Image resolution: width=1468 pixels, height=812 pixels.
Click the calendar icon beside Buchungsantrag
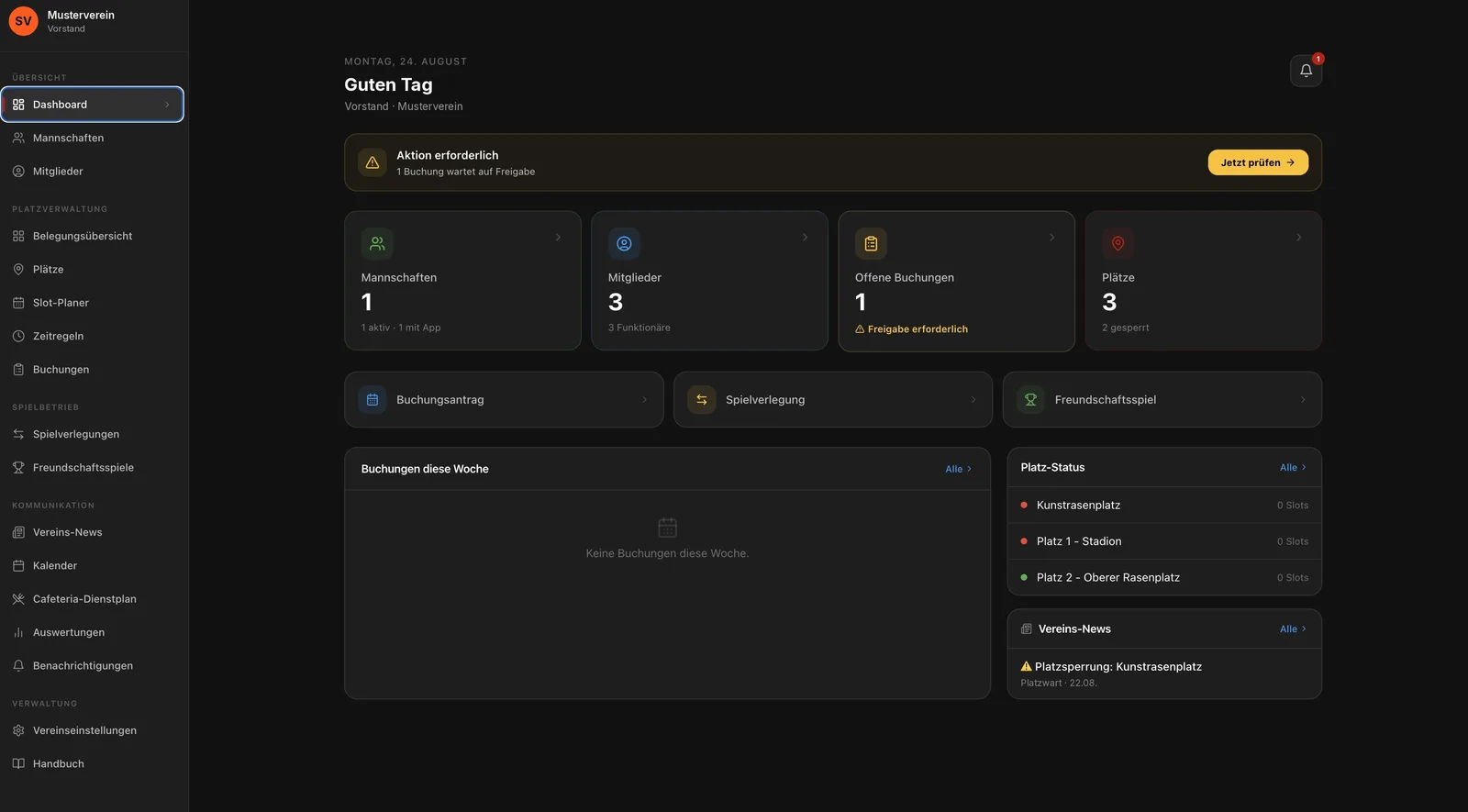click(x=373, y=400)
